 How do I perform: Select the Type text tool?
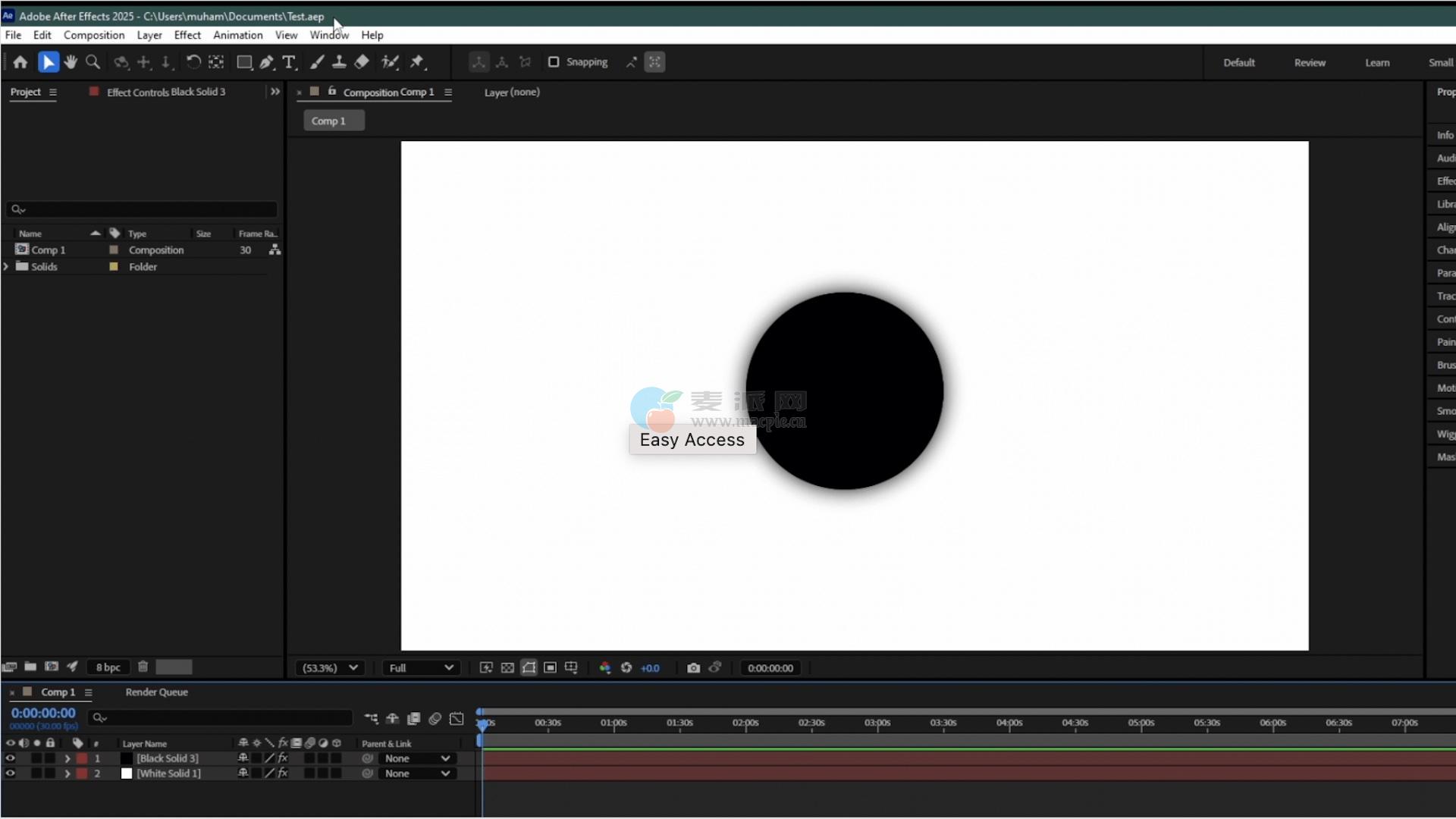(x=289, y=62)
